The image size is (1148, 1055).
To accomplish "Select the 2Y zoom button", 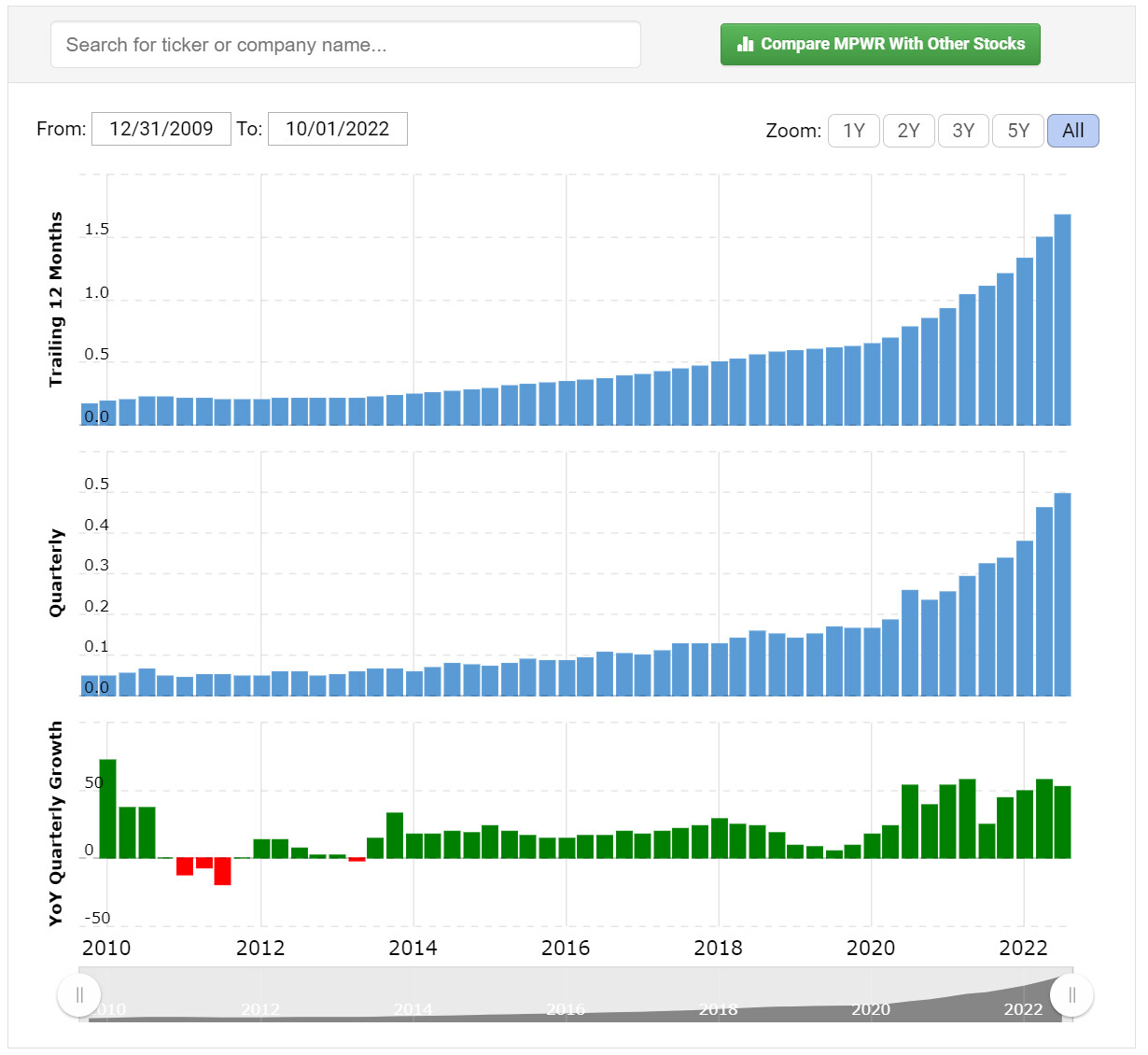I will (909, 131).
